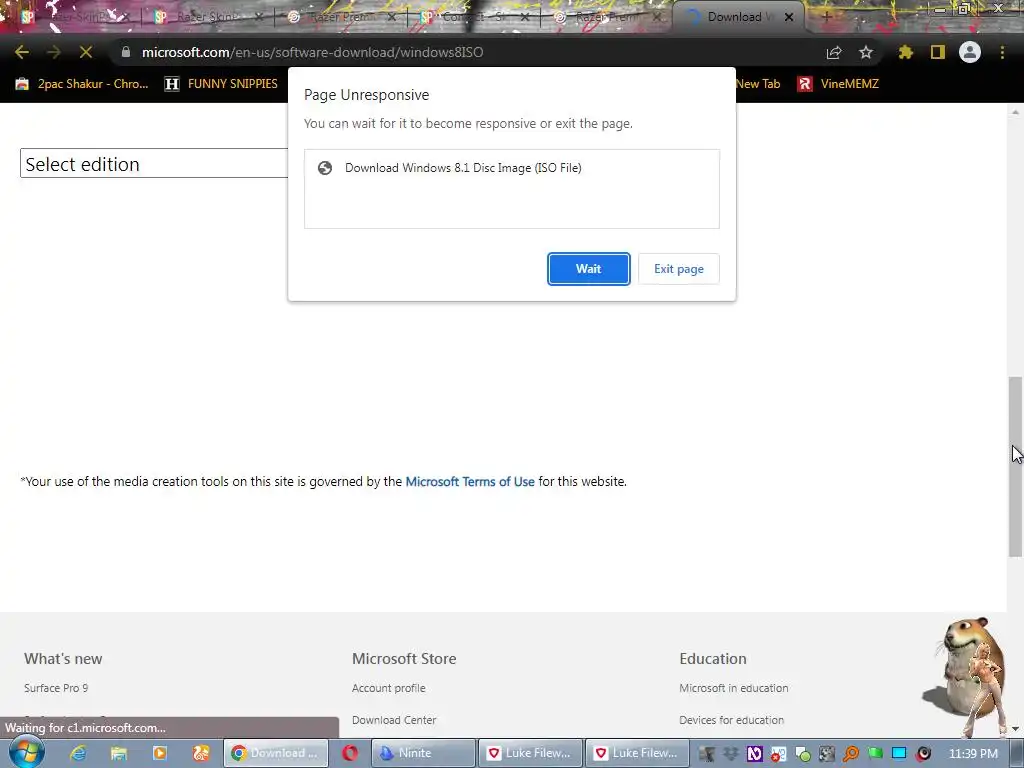Click the page vertical scrollbar thumb

(x=1015, y=466)
